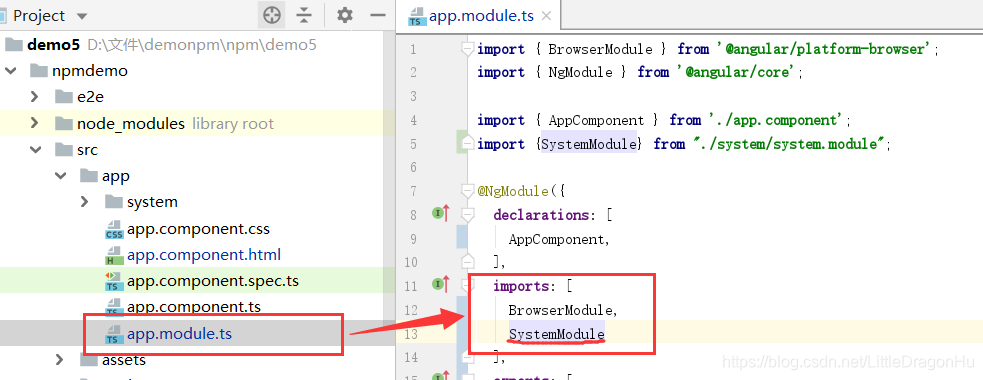This screenshot has height=380, width=983.
Task: Collapse the app folder
Action: (61, 176)
